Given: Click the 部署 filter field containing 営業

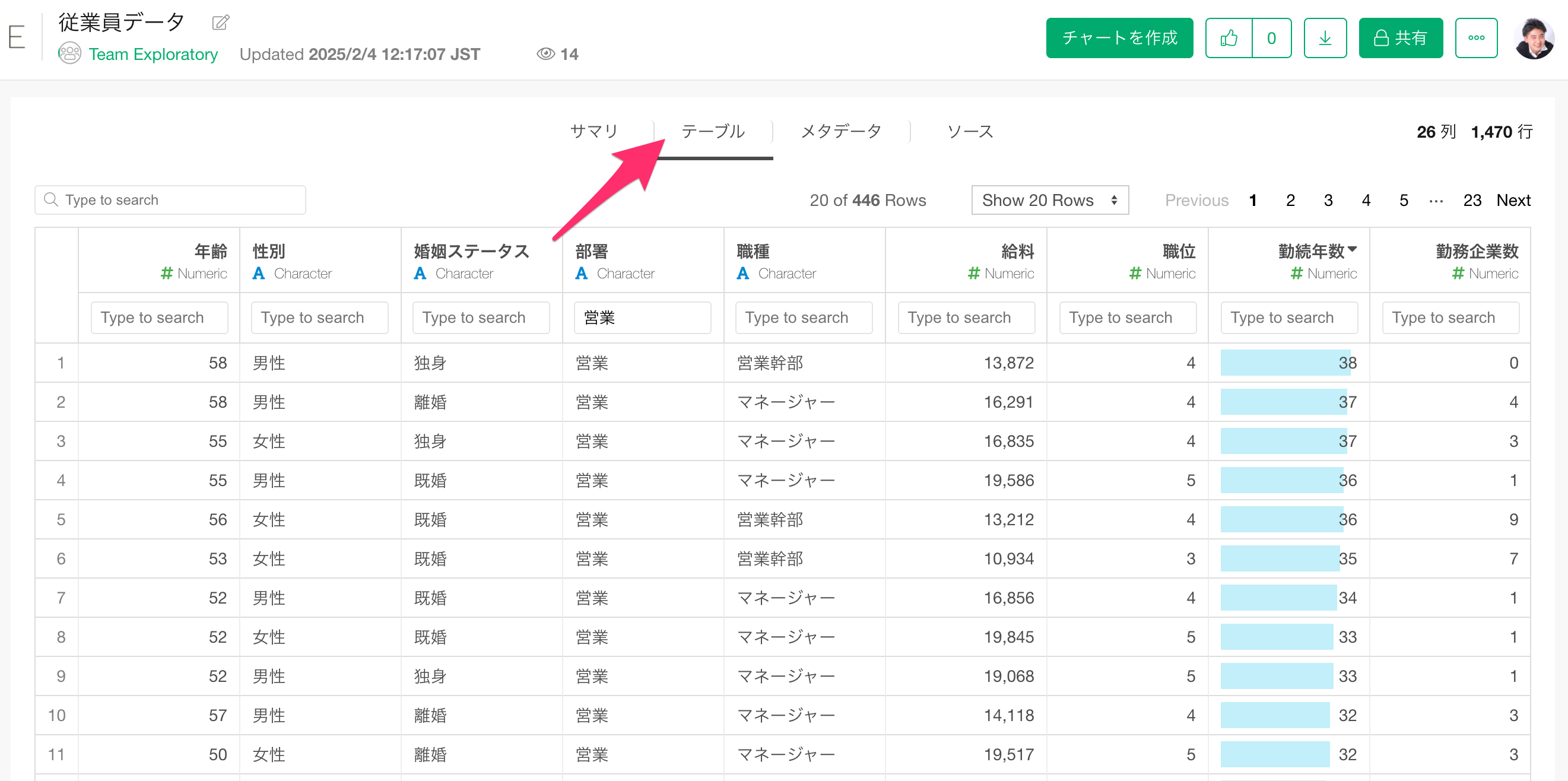Looking at the screenshot, I should click(x=642, y=318).
